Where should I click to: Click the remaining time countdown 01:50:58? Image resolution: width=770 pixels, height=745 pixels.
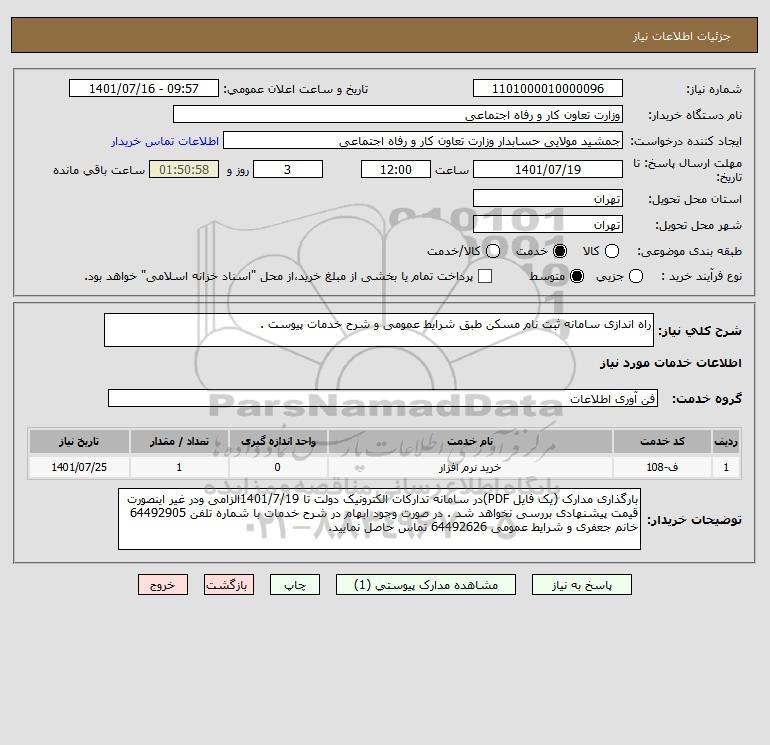point(184,169)
